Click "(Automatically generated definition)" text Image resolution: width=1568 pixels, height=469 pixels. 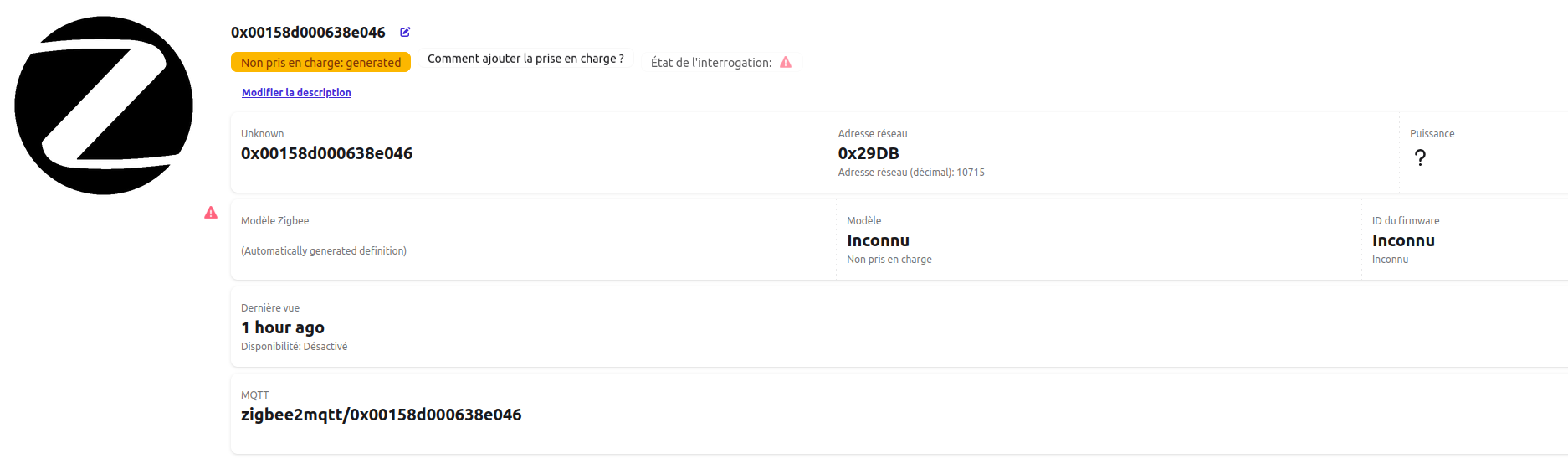coord(324,251)
